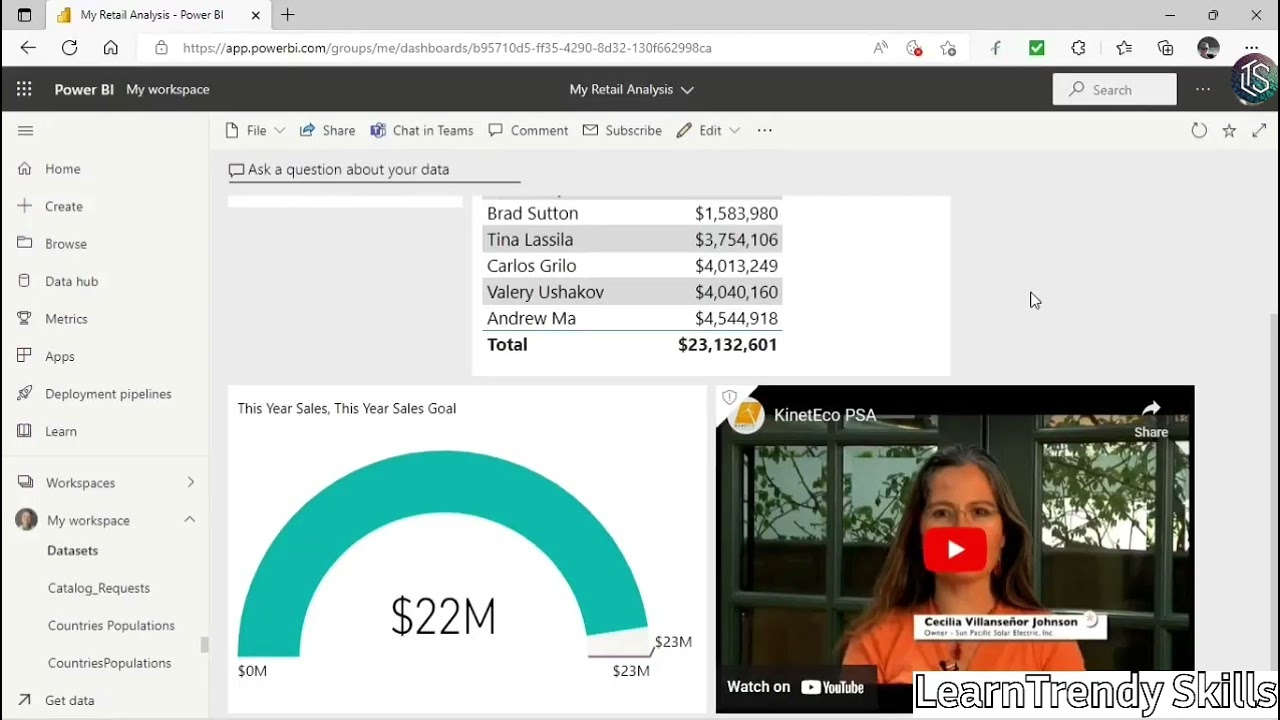
Task: Open browser extensions puzzle icon
Action: tap(1078, 47)
